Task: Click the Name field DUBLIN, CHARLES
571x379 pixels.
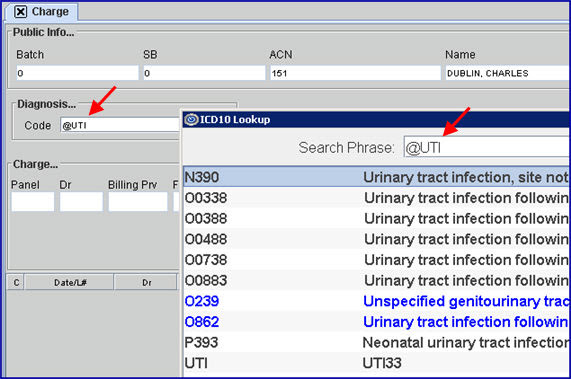Action: tap(508, 73)
